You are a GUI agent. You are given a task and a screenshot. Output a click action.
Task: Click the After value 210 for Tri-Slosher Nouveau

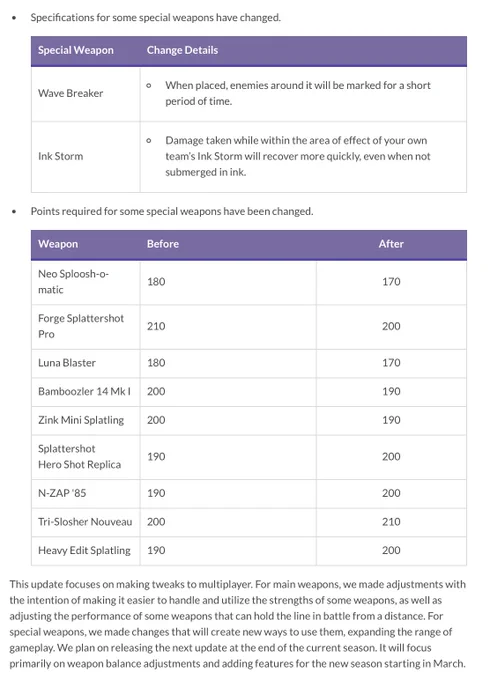pyautogui.click(x=391, y=522)
